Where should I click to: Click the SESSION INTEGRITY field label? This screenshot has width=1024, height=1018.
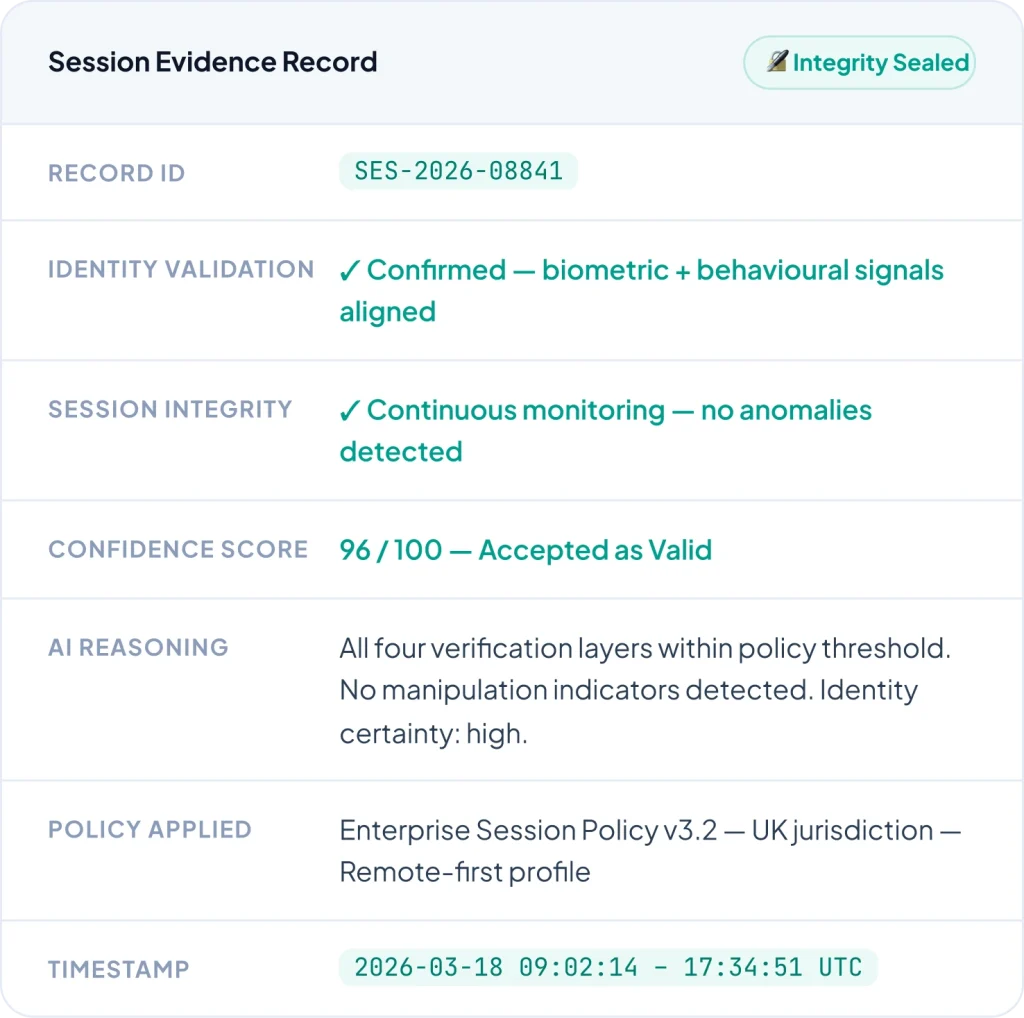tap(170, 409)
